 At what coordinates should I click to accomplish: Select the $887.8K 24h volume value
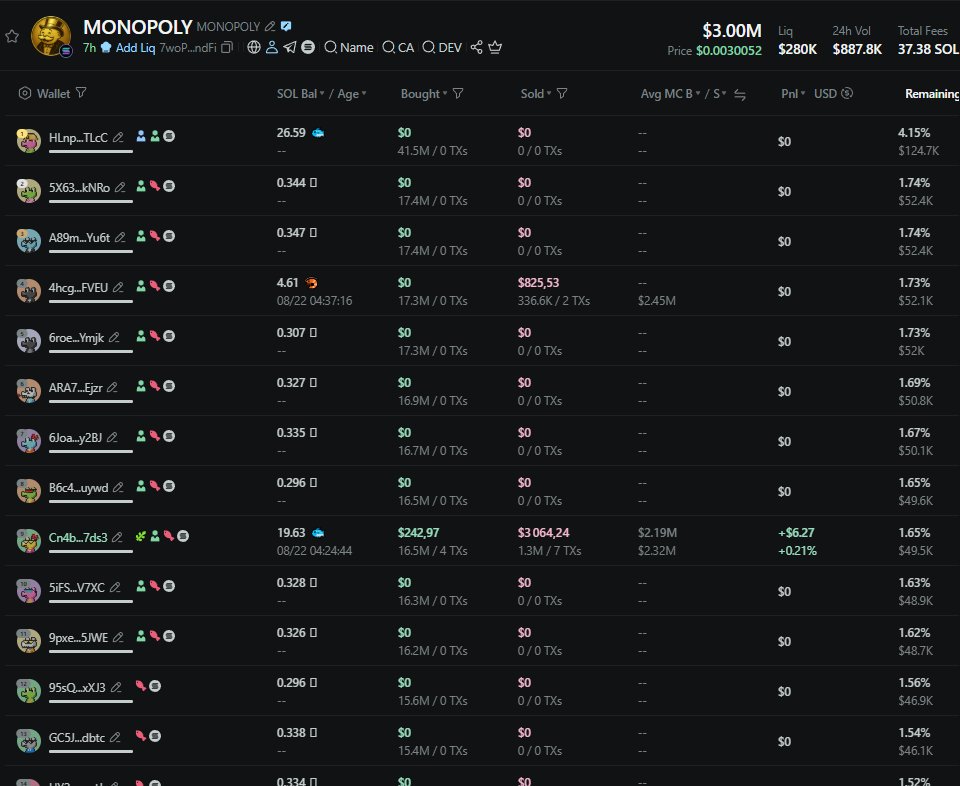click(x=857, y=50)
